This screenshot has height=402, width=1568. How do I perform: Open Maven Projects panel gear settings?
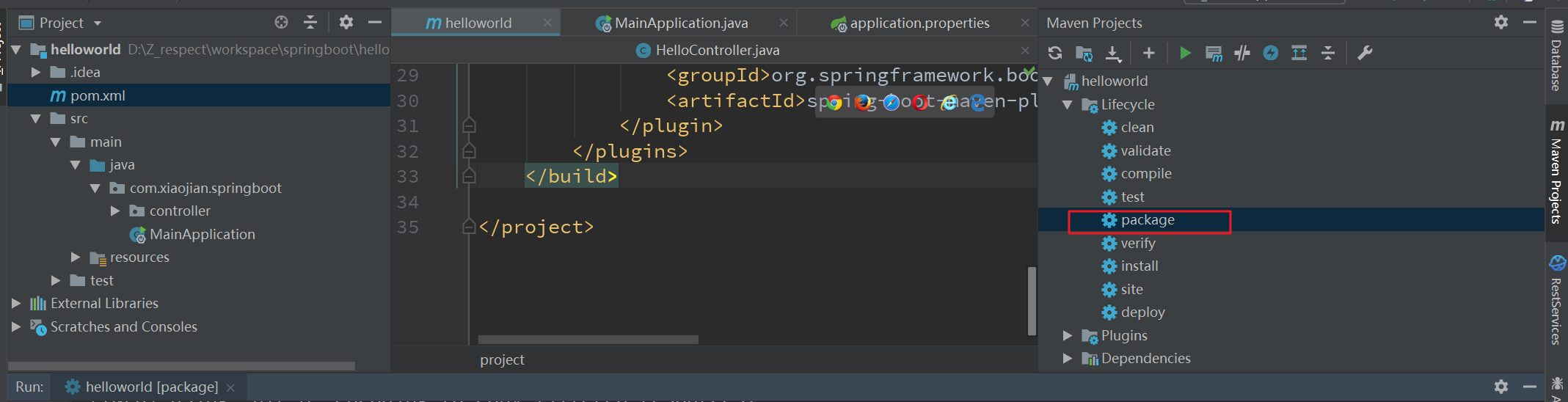tap(1501, 22)
